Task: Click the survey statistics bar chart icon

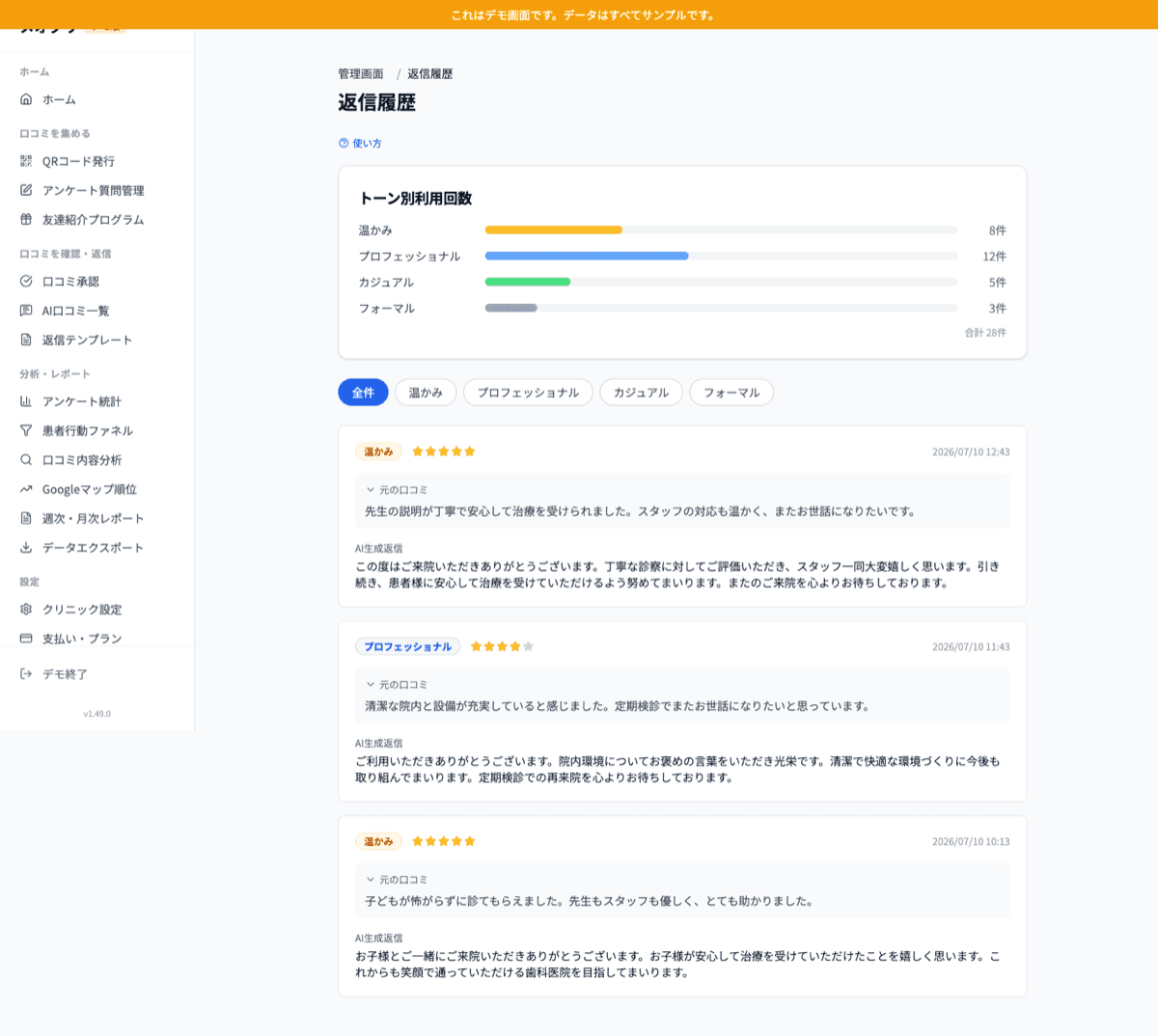Action: coord(26,401)
